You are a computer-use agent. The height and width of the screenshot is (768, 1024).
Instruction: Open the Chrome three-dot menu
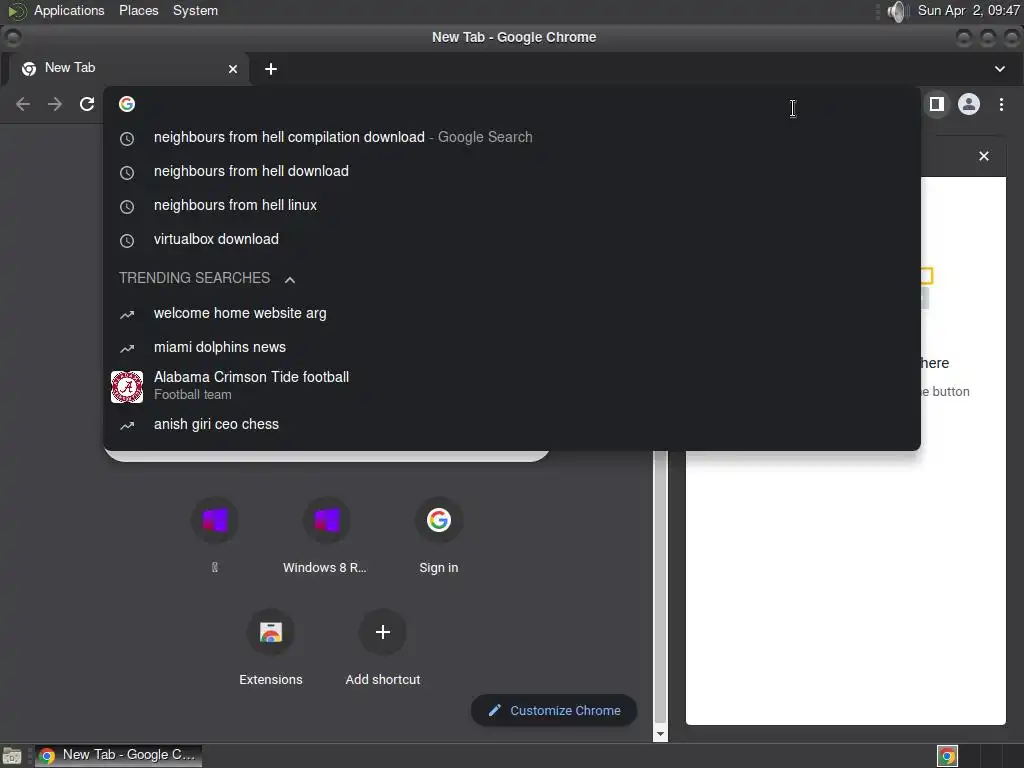tap(1001, 104)
